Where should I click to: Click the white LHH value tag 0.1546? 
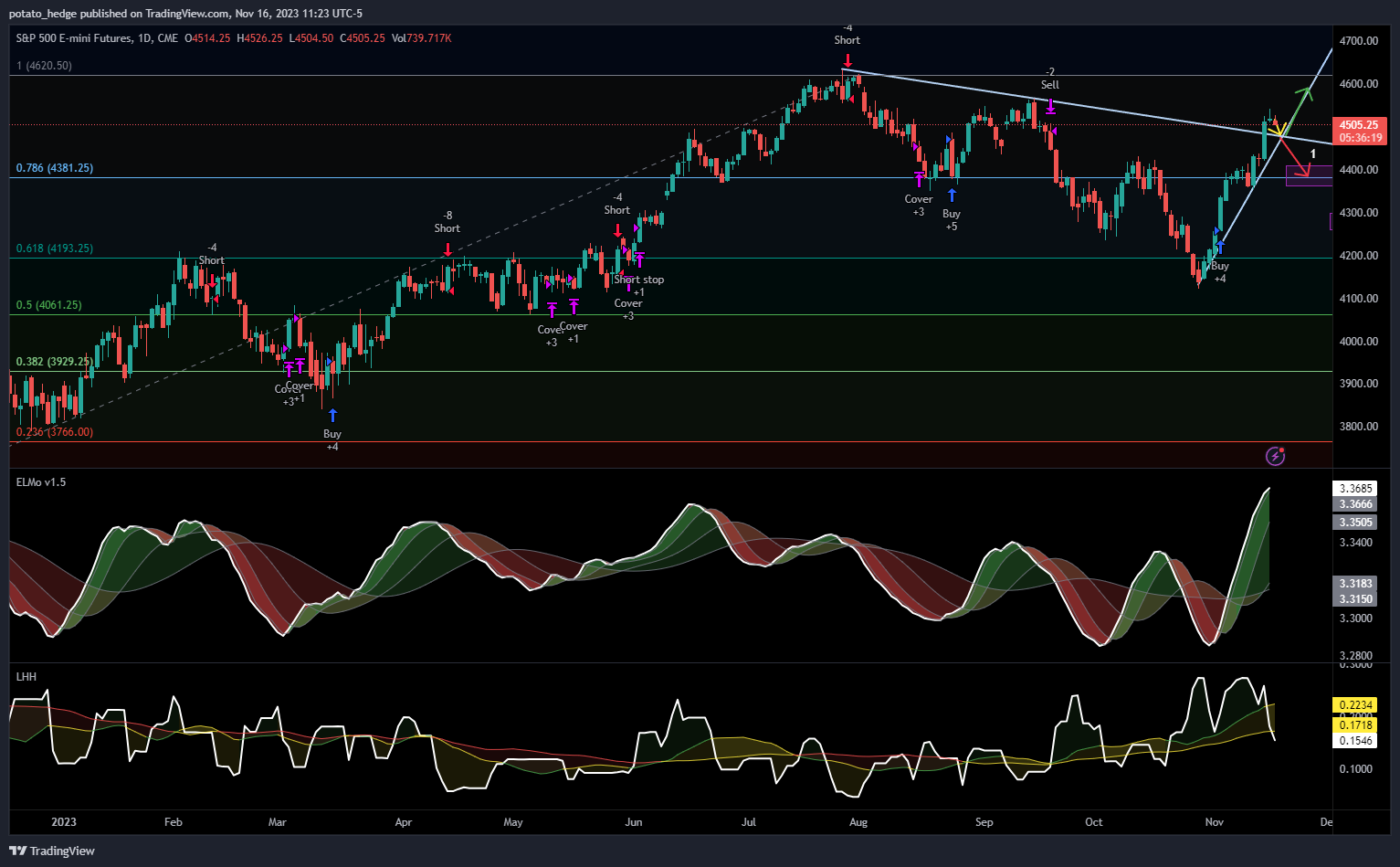pos(1356,741)
